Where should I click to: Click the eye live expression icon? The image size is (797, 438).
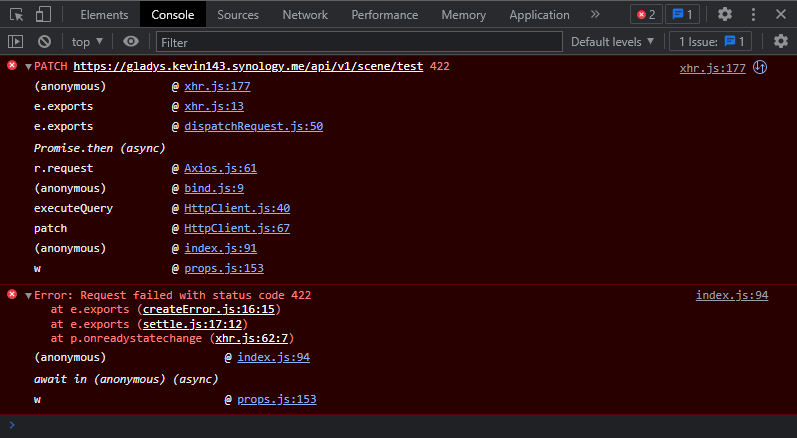(131, 41)
